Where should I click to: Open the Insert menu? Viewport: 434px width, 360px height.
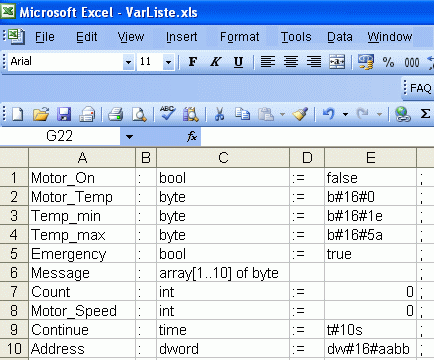(181, 37)
